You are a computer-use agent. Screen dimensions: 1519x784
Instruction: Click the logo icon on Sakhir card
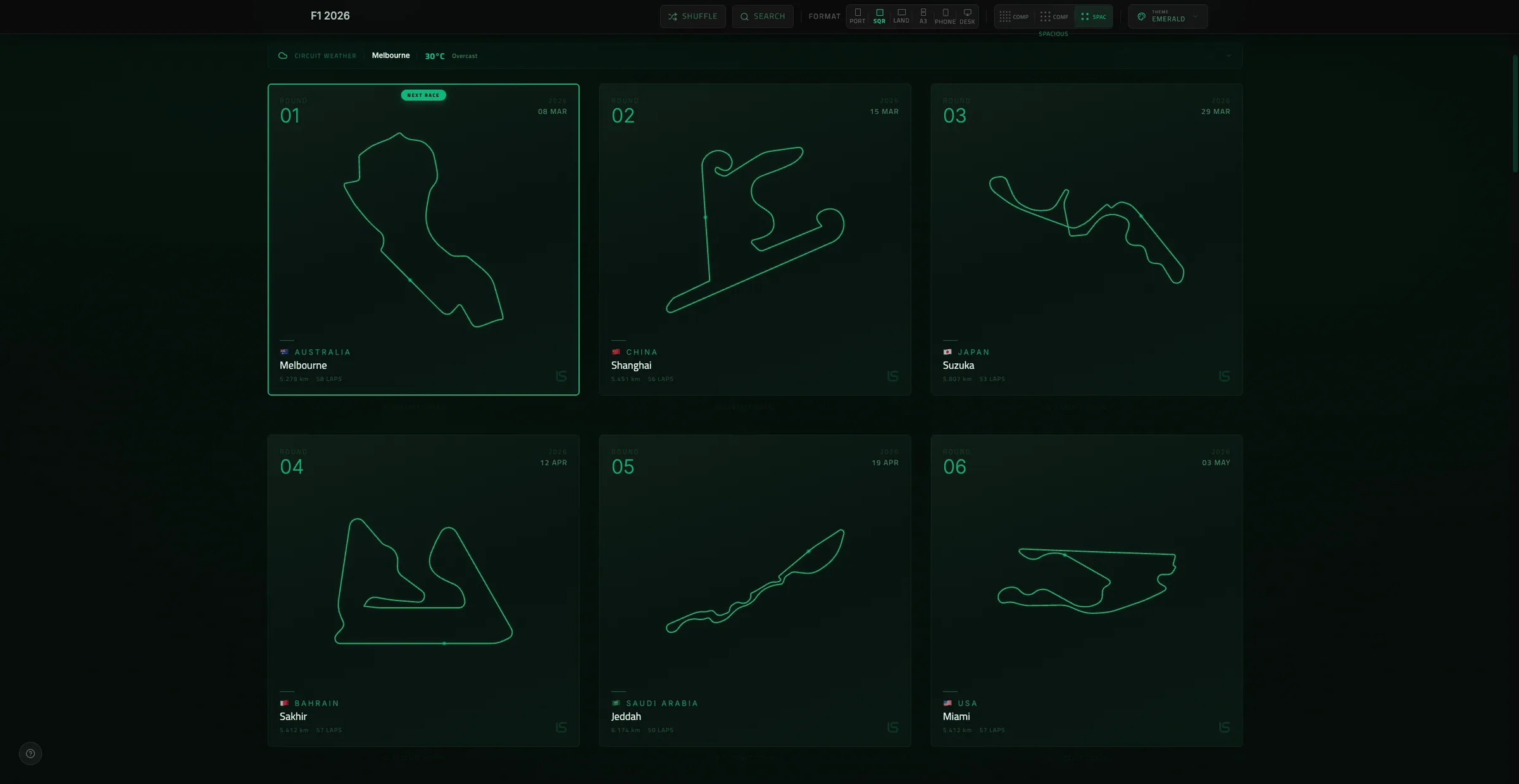click(561, 727)
